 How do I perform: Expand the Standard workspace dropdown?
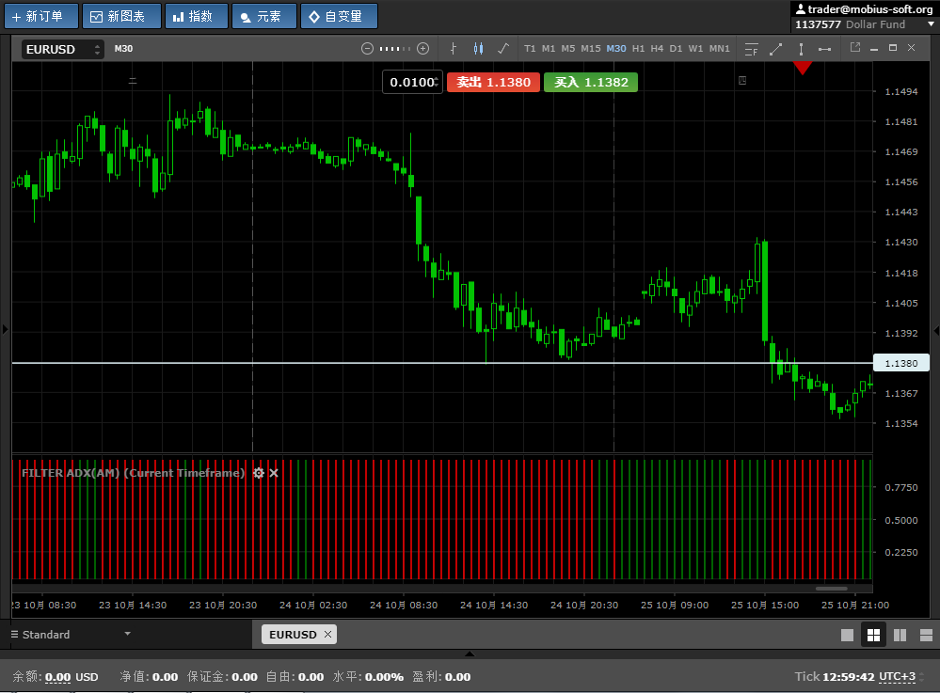point(127,634)
